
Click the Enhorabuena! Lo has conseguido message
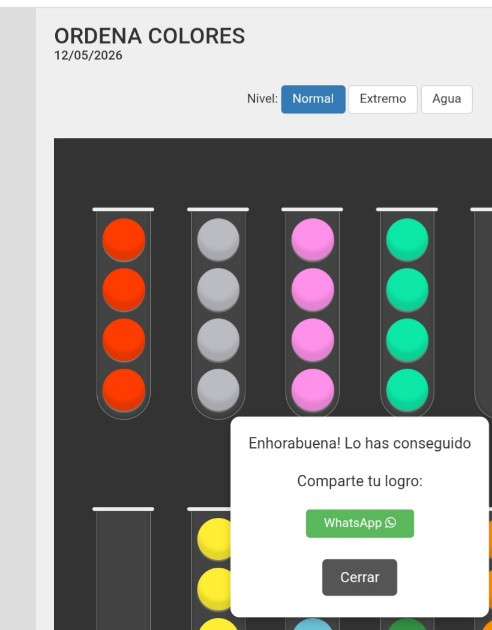[x=360, y=443]
